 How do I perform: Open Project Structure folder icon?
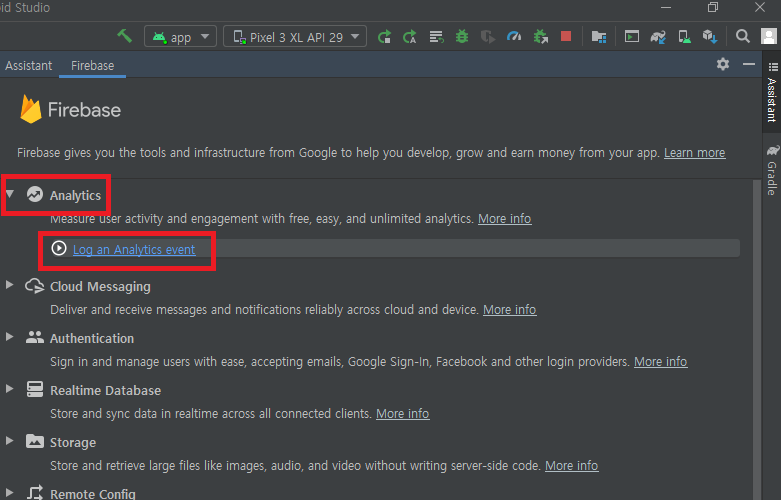[599, 37]
